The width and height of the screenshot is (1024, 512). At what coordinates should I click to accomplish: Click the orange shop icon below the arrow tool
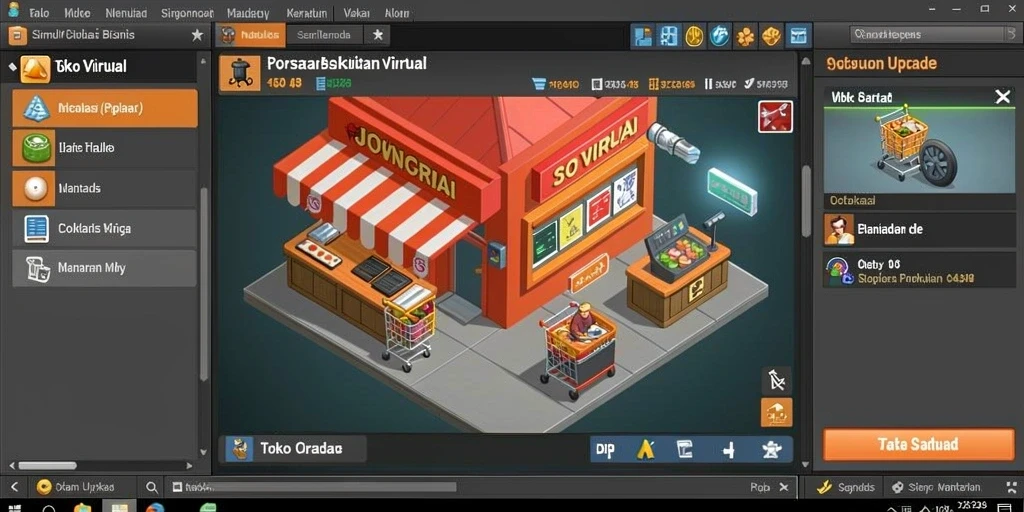(776, 413)
